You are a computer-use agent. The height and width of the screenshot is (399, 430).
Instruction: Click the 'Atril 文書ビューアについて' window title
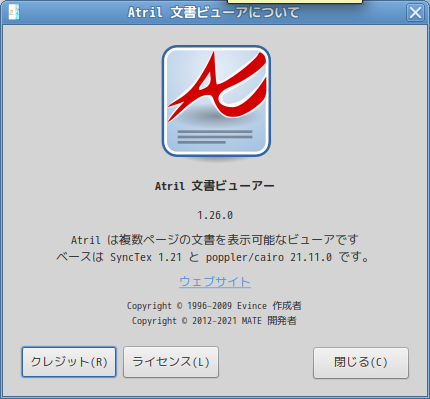click(214, 13)
